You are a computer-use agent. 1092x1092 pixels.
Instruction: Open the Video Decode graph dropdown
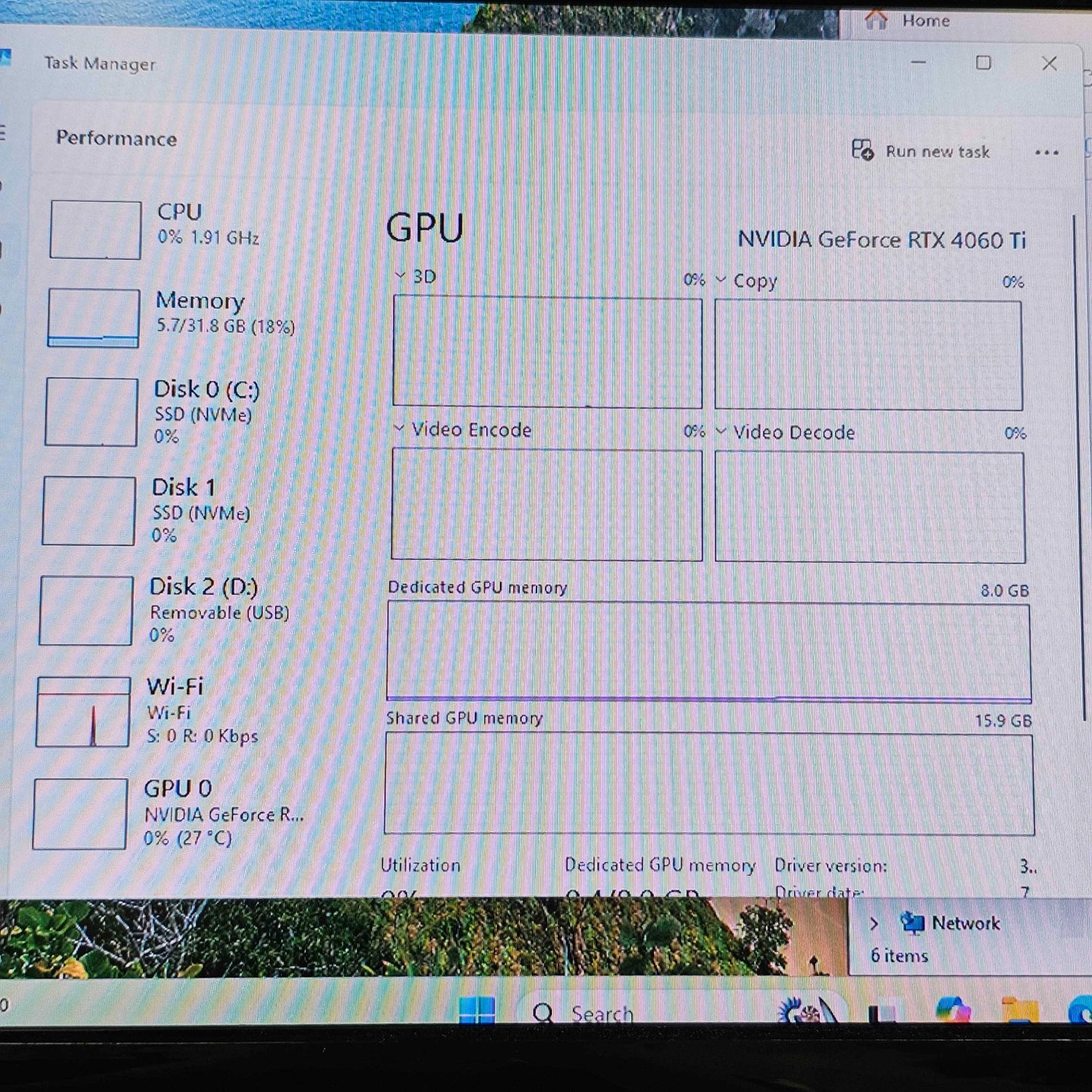click(721, 432)
